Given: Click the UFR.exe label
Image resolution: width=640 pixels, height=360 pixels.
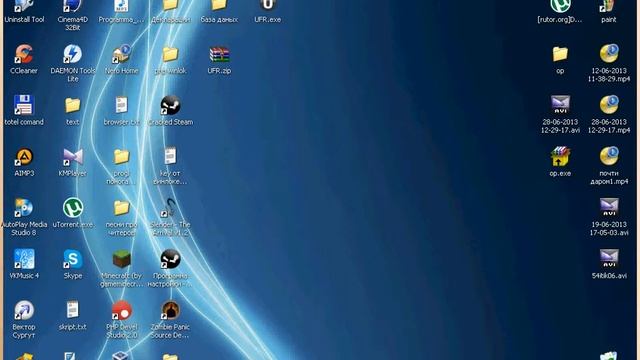Looking at the screenshot, I should pyautogui.click(x=268, y=20).
